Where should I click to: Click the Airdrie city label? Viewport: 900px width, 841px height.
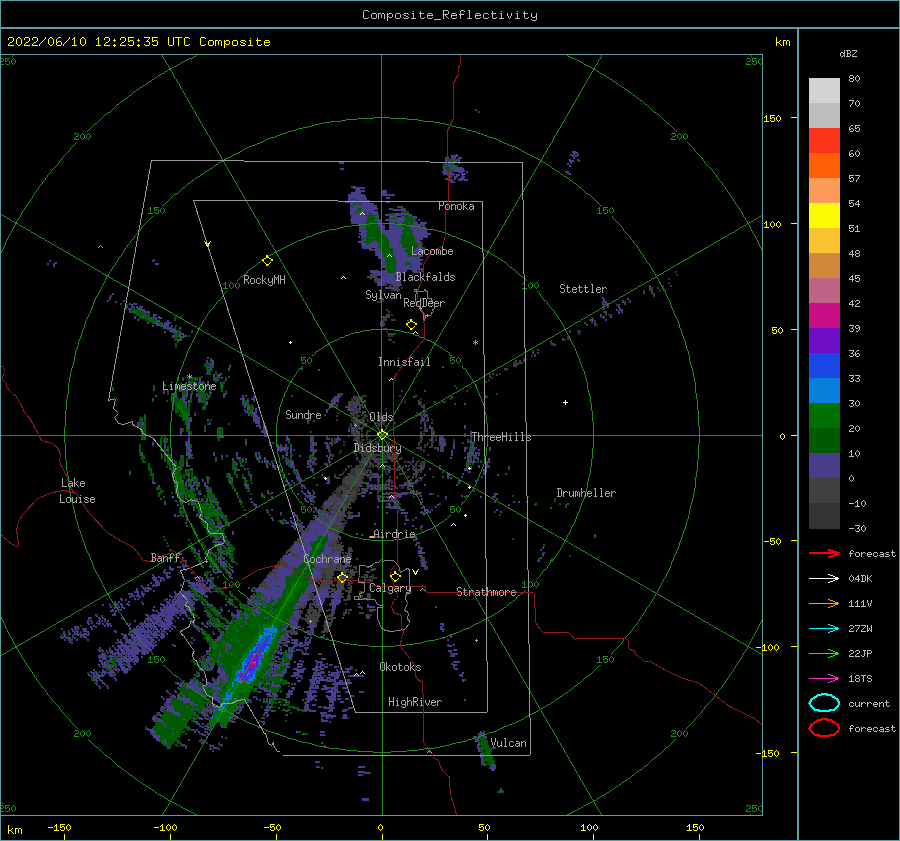coord(394,534)
